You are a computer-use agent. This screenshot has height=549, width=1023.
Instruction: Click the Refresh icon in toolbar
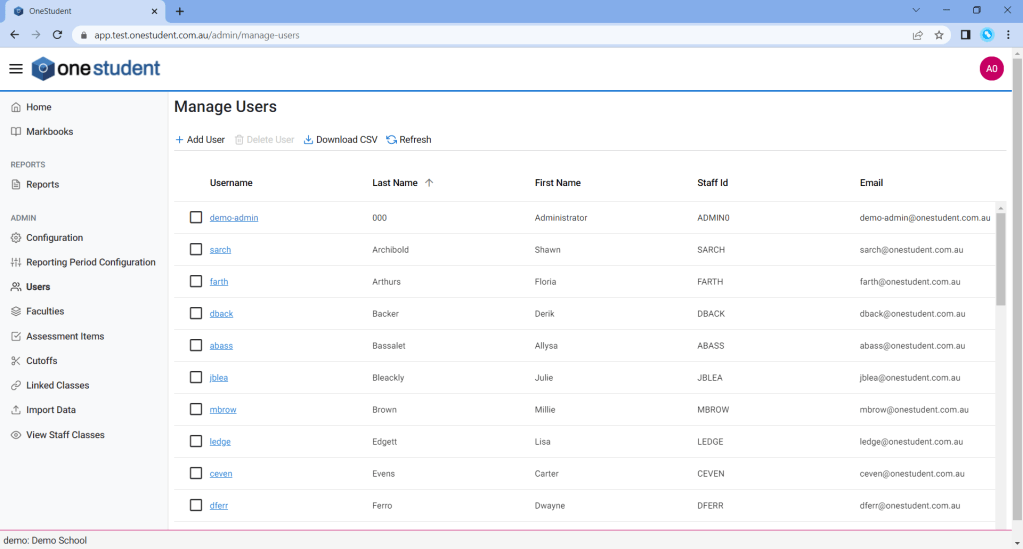391,140
